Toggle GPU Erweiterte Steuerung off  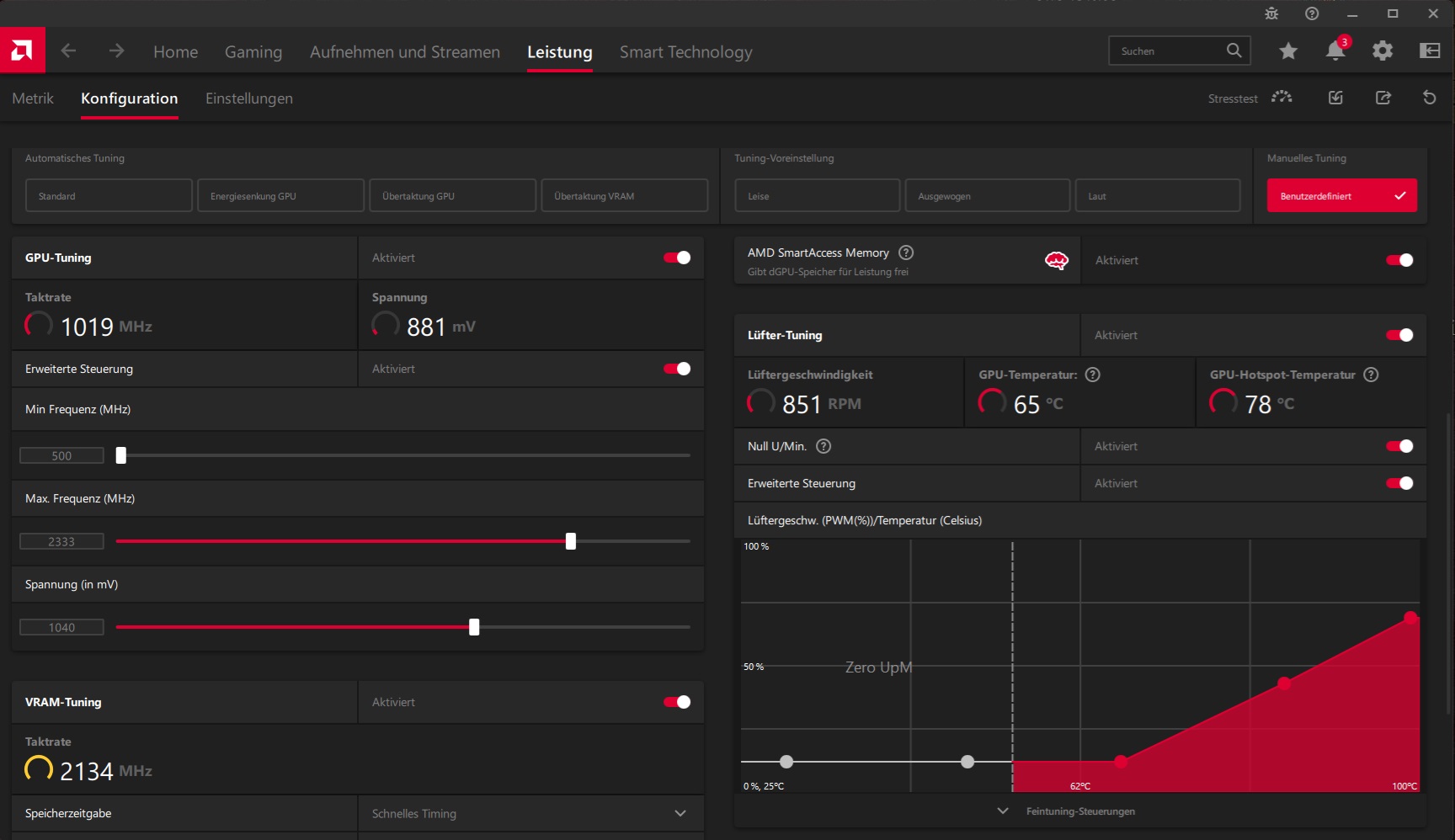coord(677,369)
